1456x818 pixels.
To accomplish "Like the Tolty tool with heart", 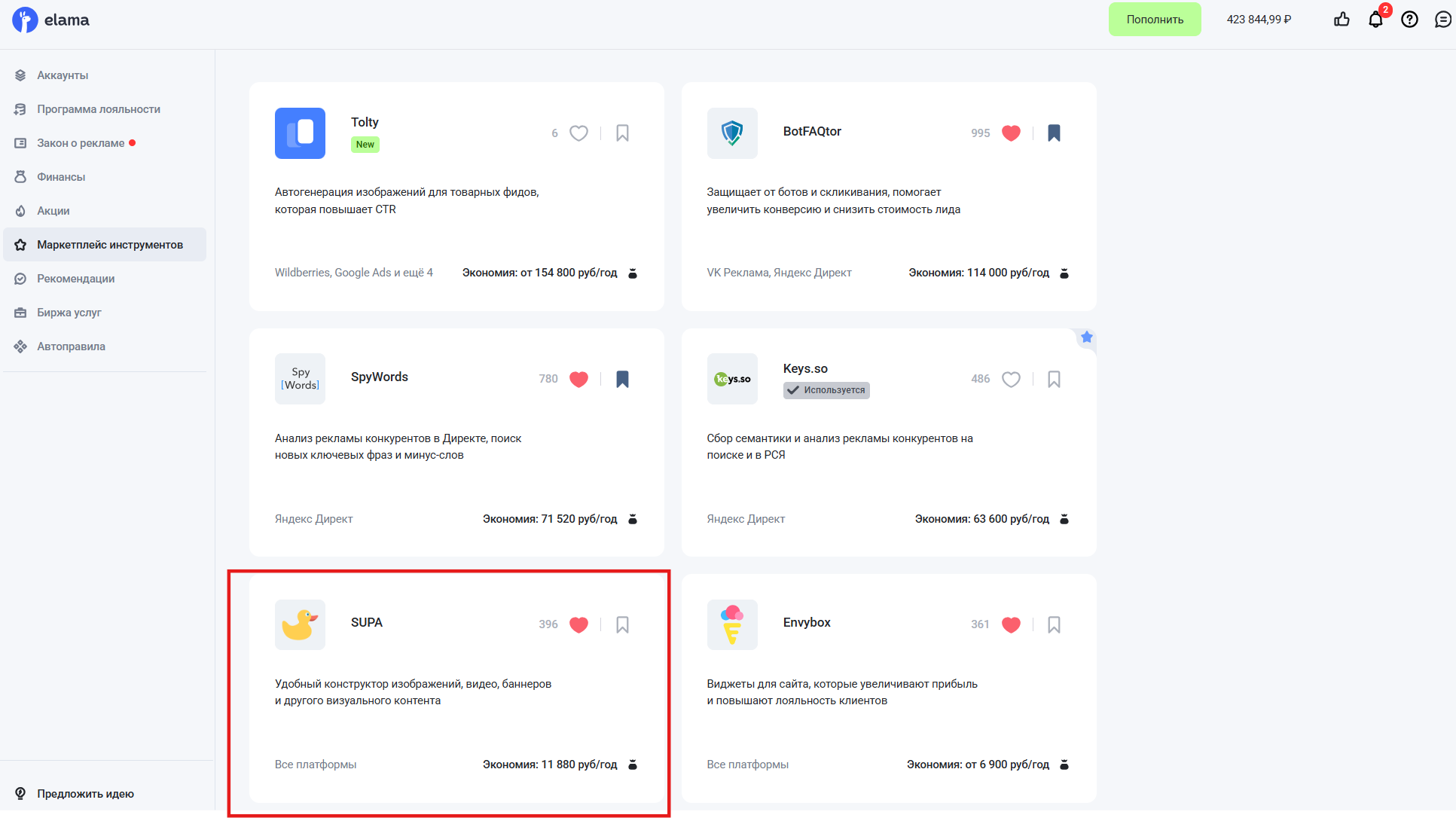I will [x=578, y=133].
